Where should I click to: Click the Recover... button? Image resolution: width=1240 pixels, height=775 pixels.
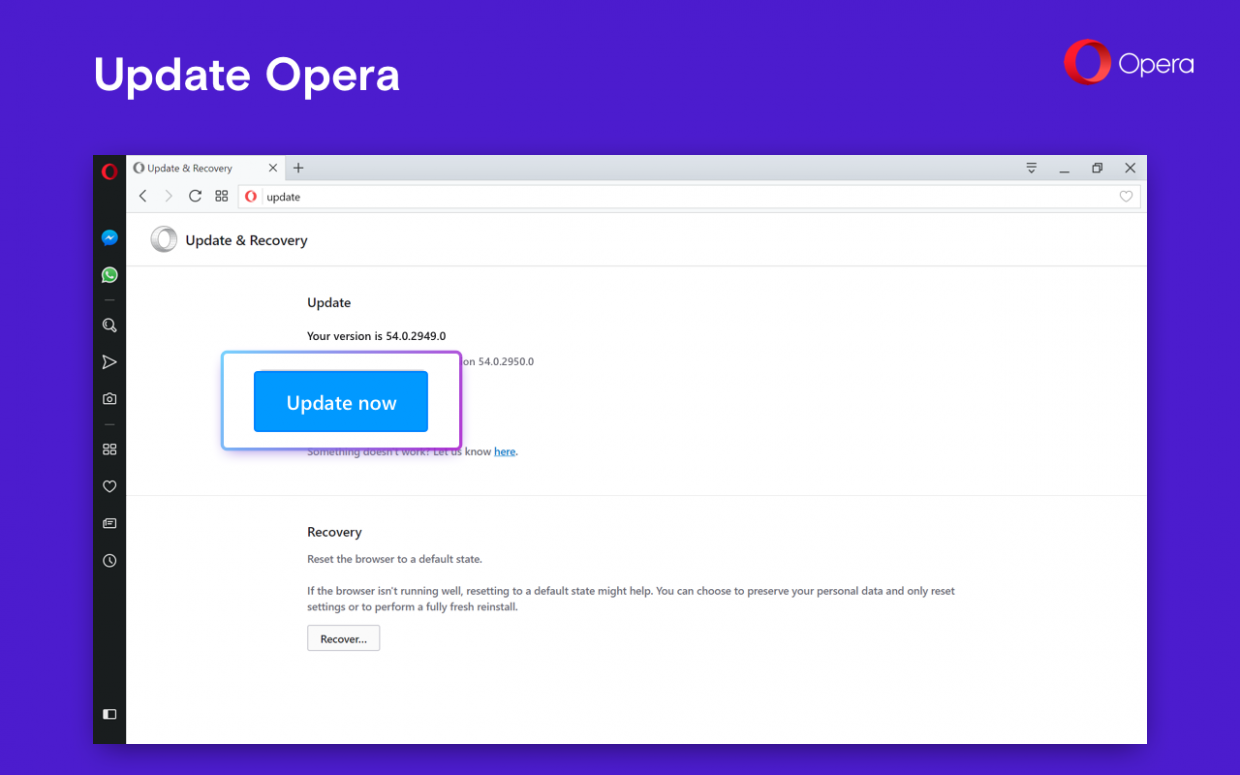point(343,637)
